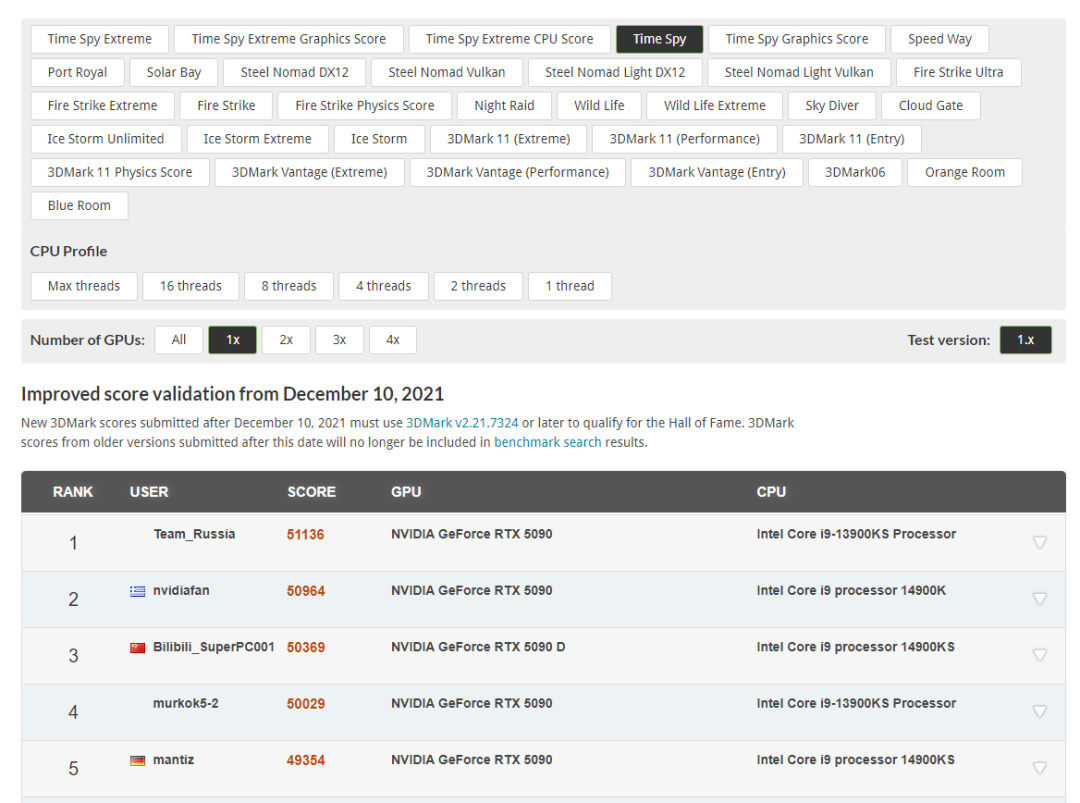The width and height of the screenshot is (1080, 803).
Task: Choose 8 threads CPU Profile
Action: [x=289, y=286]
